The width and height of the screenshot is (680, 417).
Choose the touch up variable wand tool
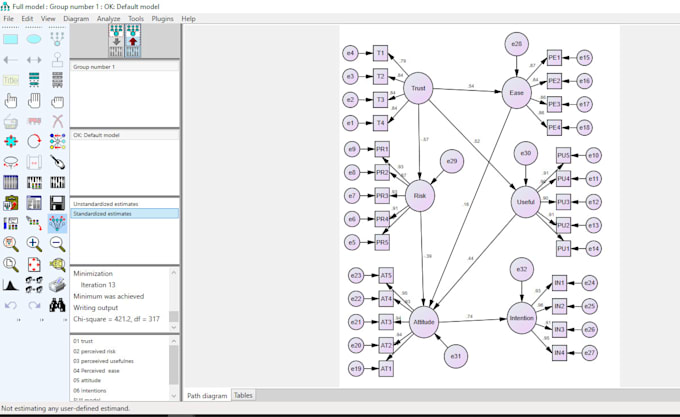(57, 162)
